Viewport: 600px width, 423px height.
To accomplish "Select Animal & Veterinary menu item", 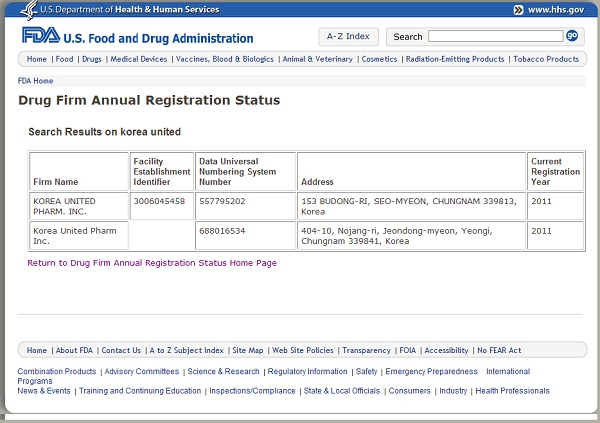I will coord(318,59).
